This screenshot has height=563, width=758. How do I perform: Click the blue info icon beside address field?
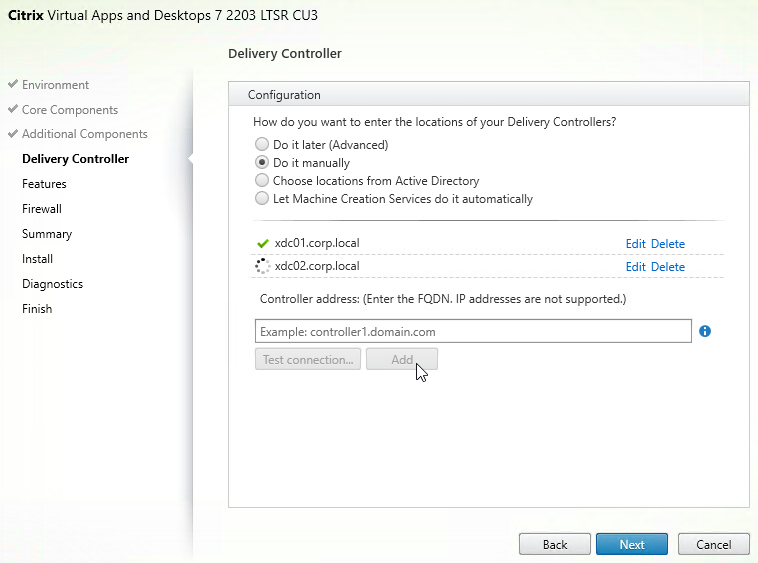(x=705, y=331)
